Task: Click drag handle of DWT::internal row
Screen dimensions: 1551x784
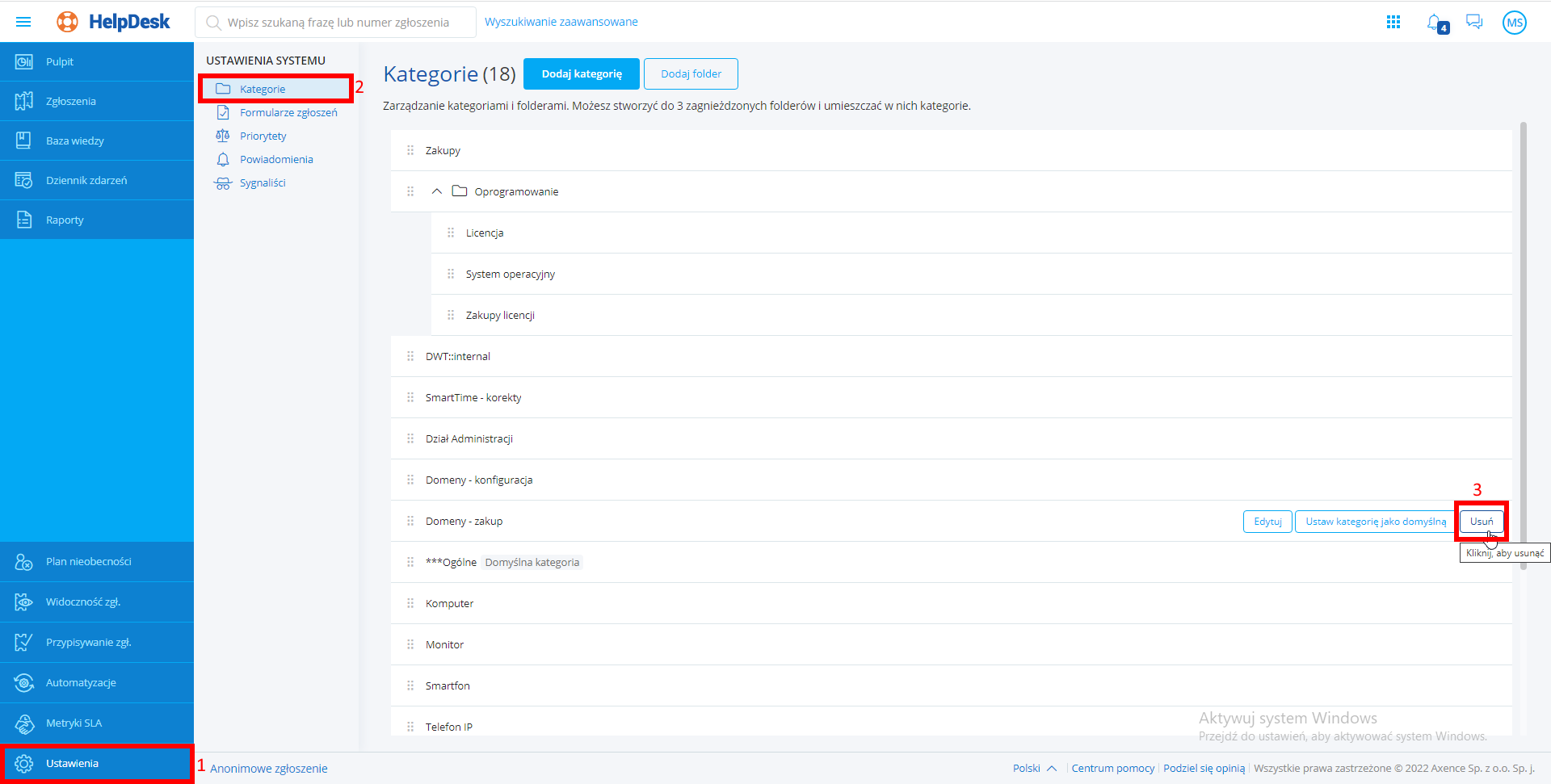Action: click(x=410, y=356)
